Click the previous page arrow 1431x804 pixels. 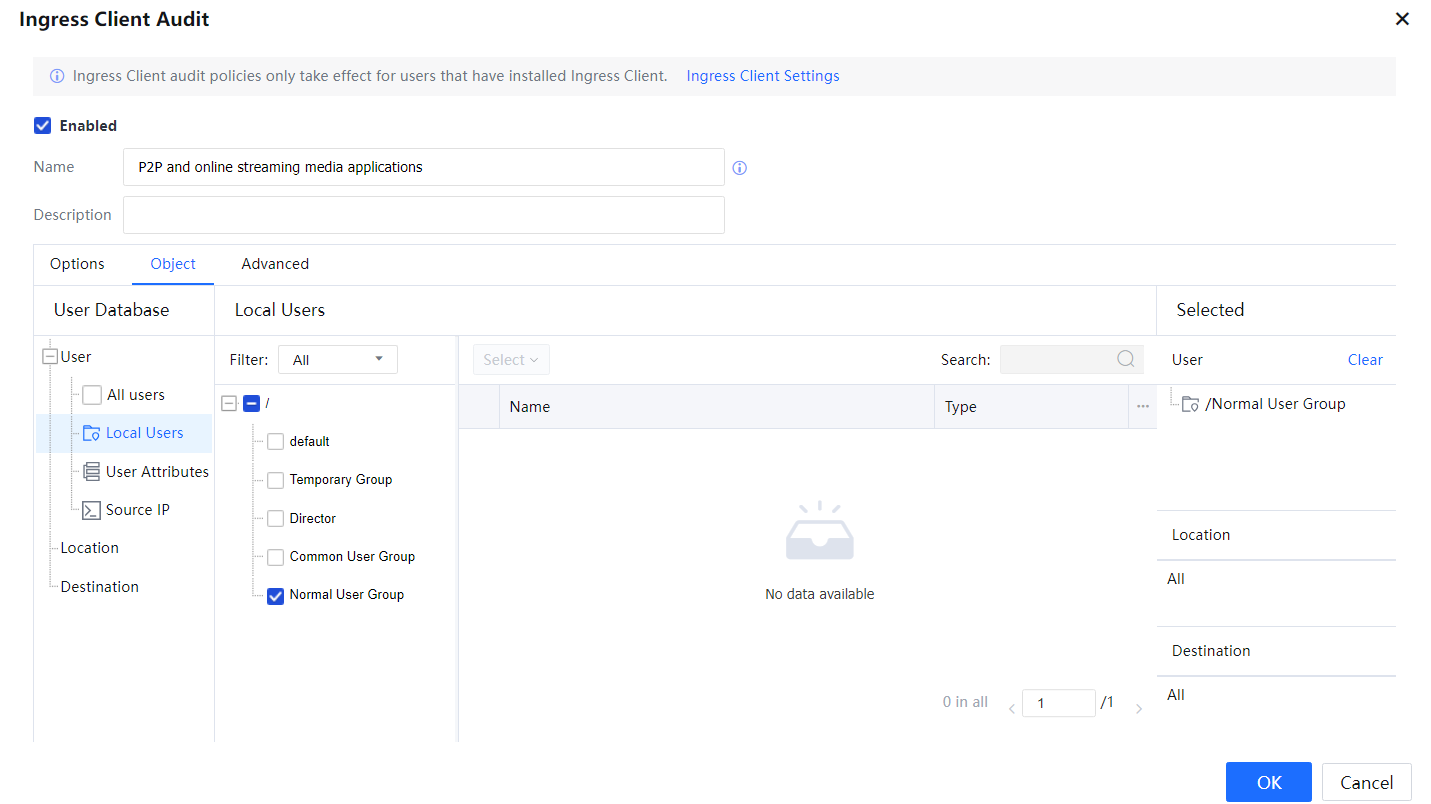point(1011,709)
